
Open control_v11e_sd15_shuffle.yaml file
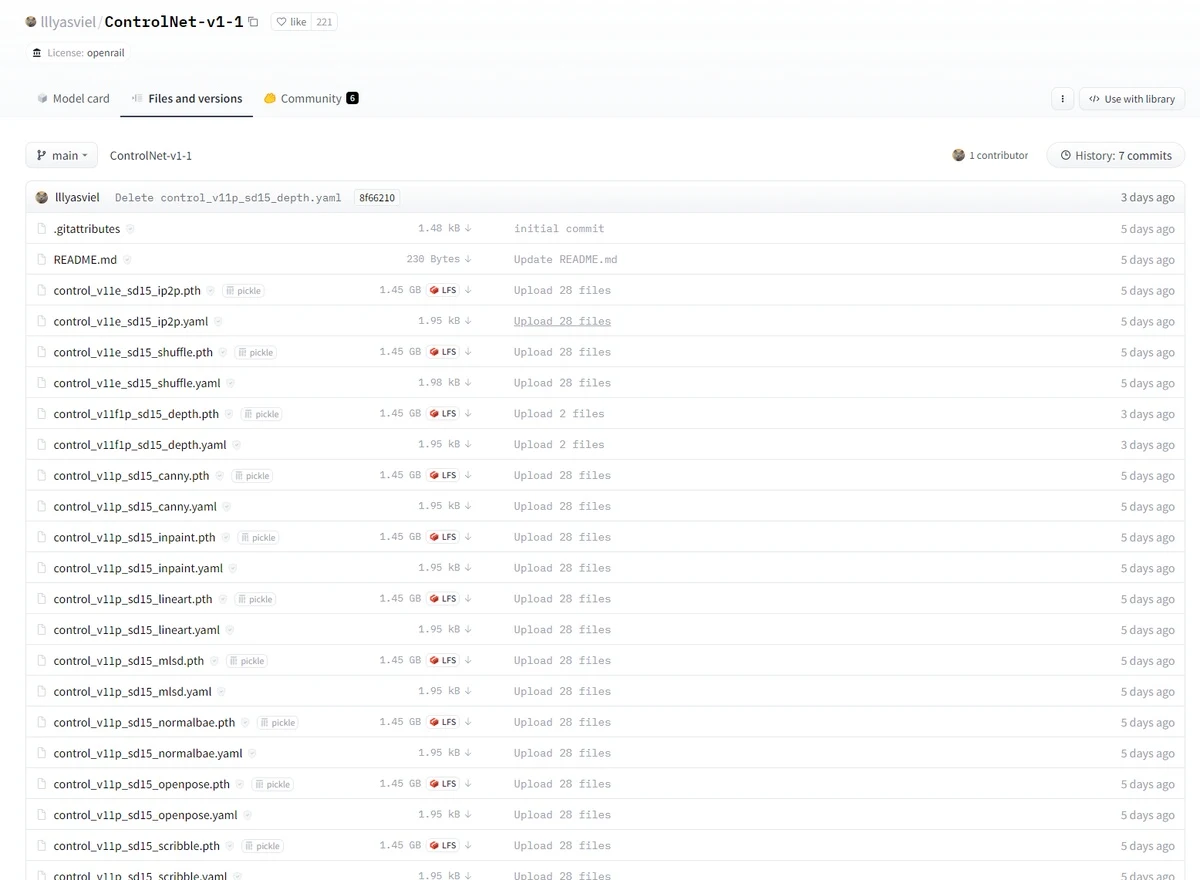[137, 383]
